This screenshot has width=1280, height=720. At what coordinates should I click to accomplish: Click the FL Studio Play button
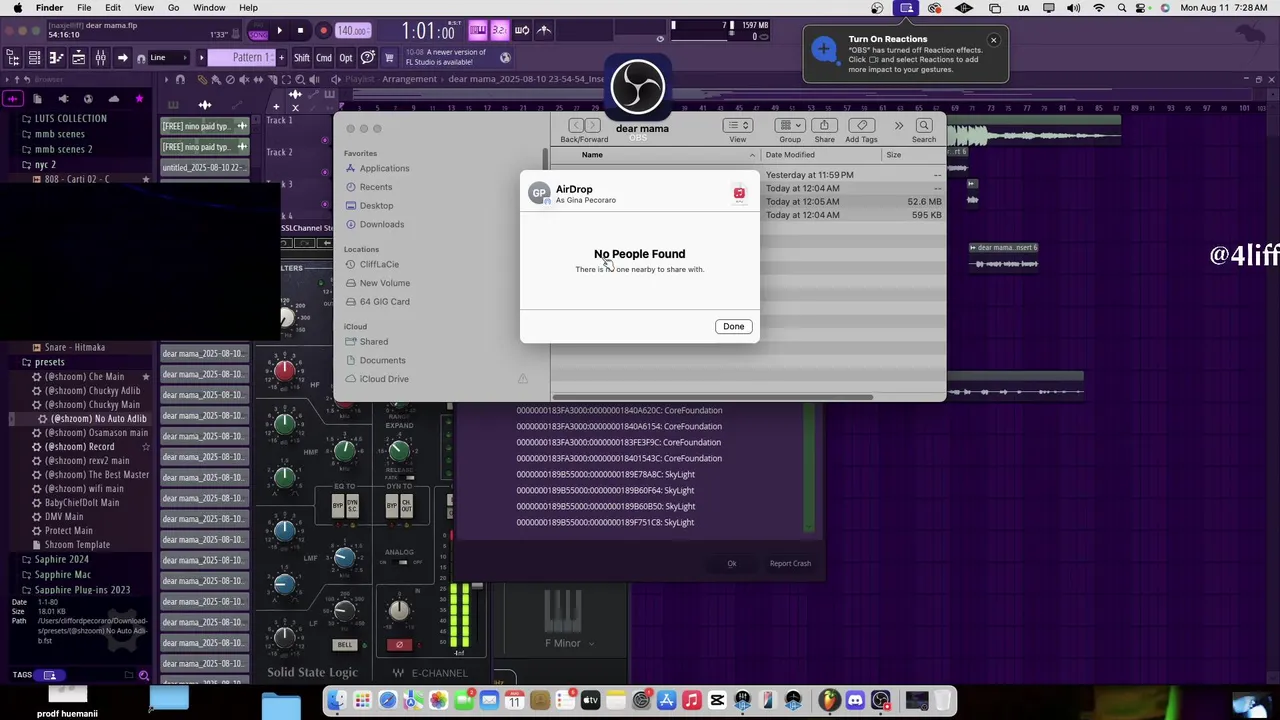point(279,31)
